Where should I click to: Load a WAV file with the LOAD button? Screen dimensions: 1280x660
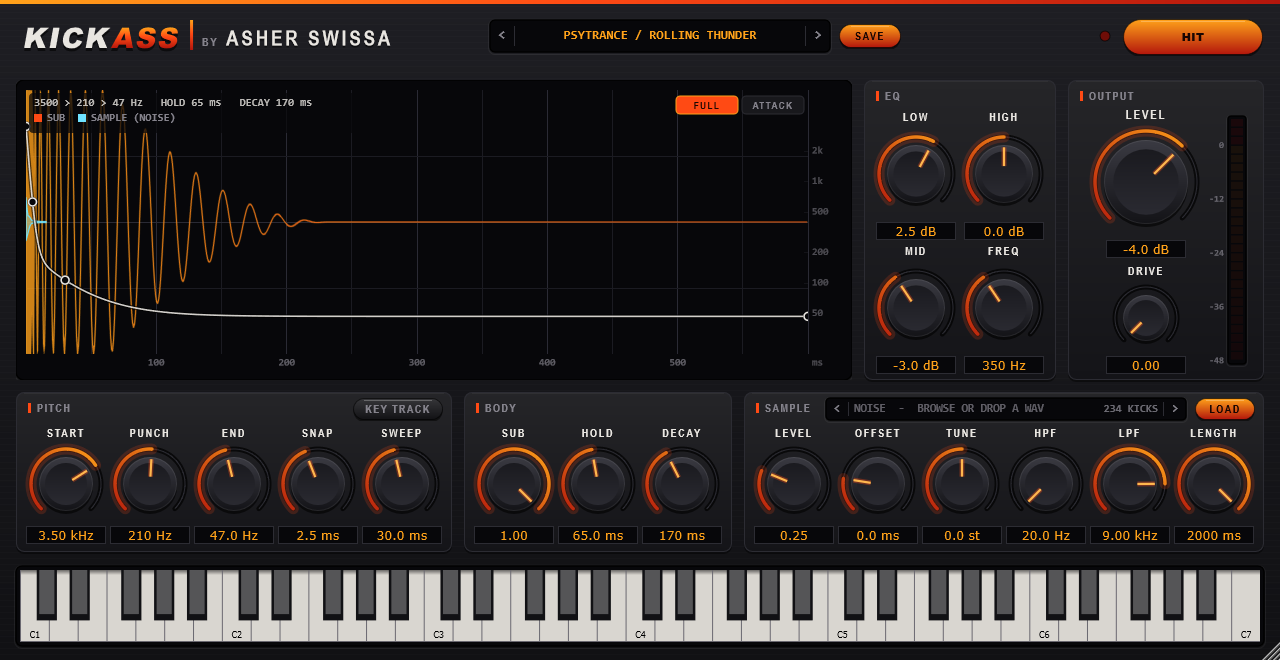point(1225,409)
